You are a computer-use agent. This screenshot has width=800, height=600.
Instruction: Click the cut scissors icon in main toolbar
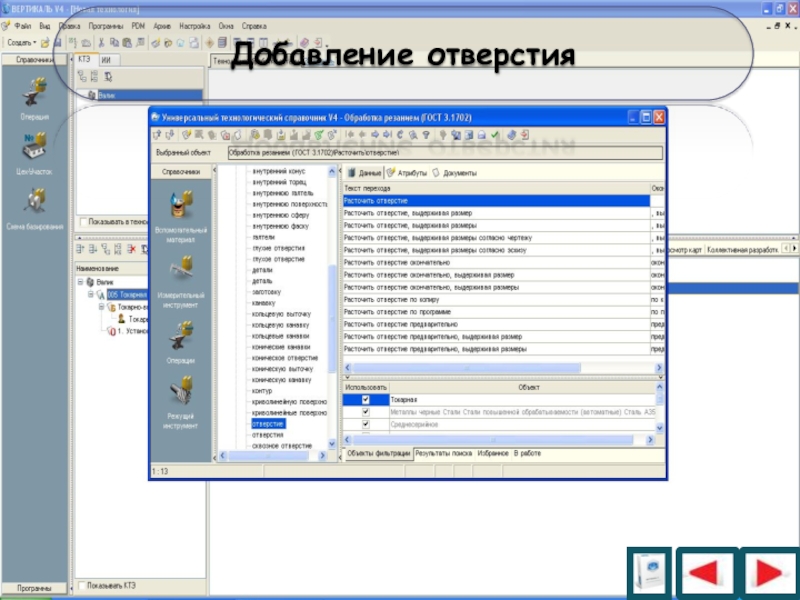pos(101,43)
